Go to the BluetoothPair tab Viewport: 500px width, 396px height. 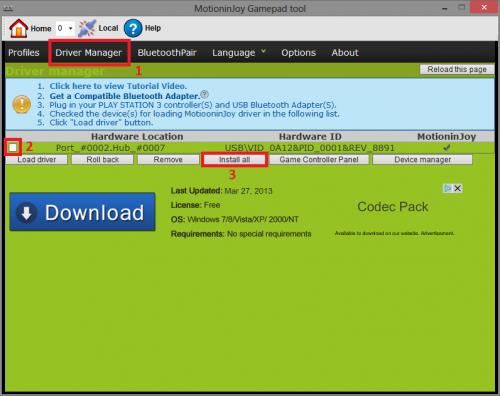167,53
